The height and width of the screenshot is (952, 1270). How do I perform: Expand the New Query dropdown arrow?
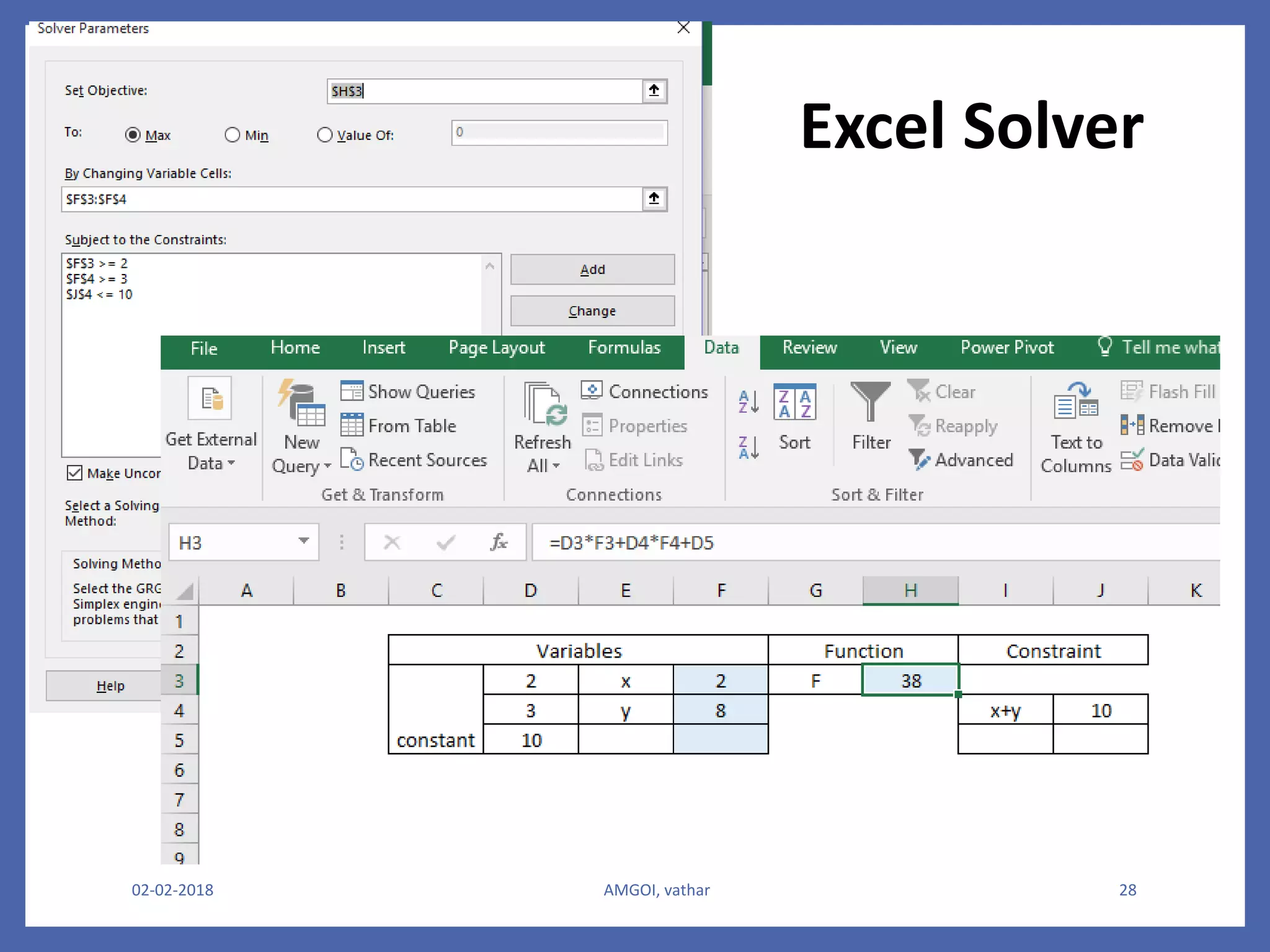[327, 466]
